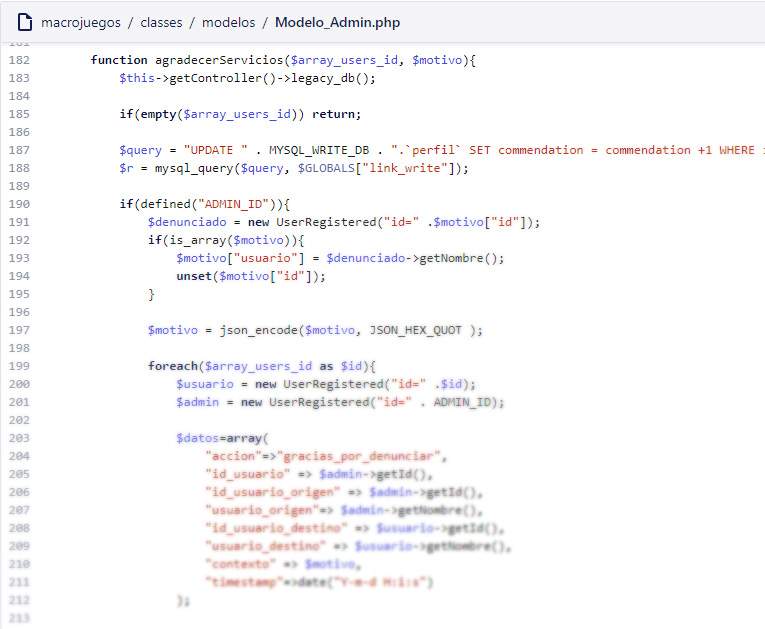Viewport: 765px width, 629px height.
Task: Click the $denunciado variable on line 191
Action: pyautogui.click(x=187, y=222)
